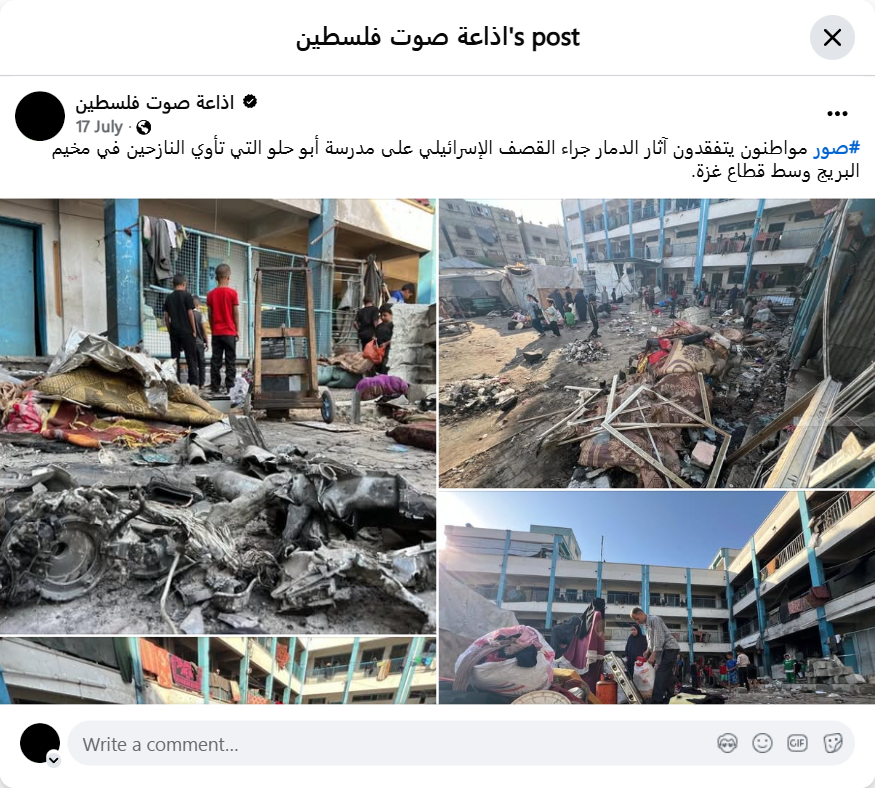This screenshot has width=875, height=788.
Task: Click the 17 July post timestamp
Action: 99,127
